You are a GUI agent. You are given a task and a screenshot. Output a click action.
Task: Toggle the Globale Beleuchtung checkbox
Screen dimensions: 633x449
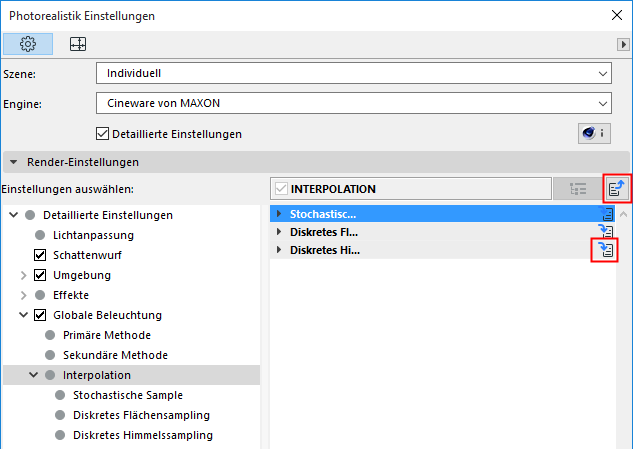pos(40,315)
